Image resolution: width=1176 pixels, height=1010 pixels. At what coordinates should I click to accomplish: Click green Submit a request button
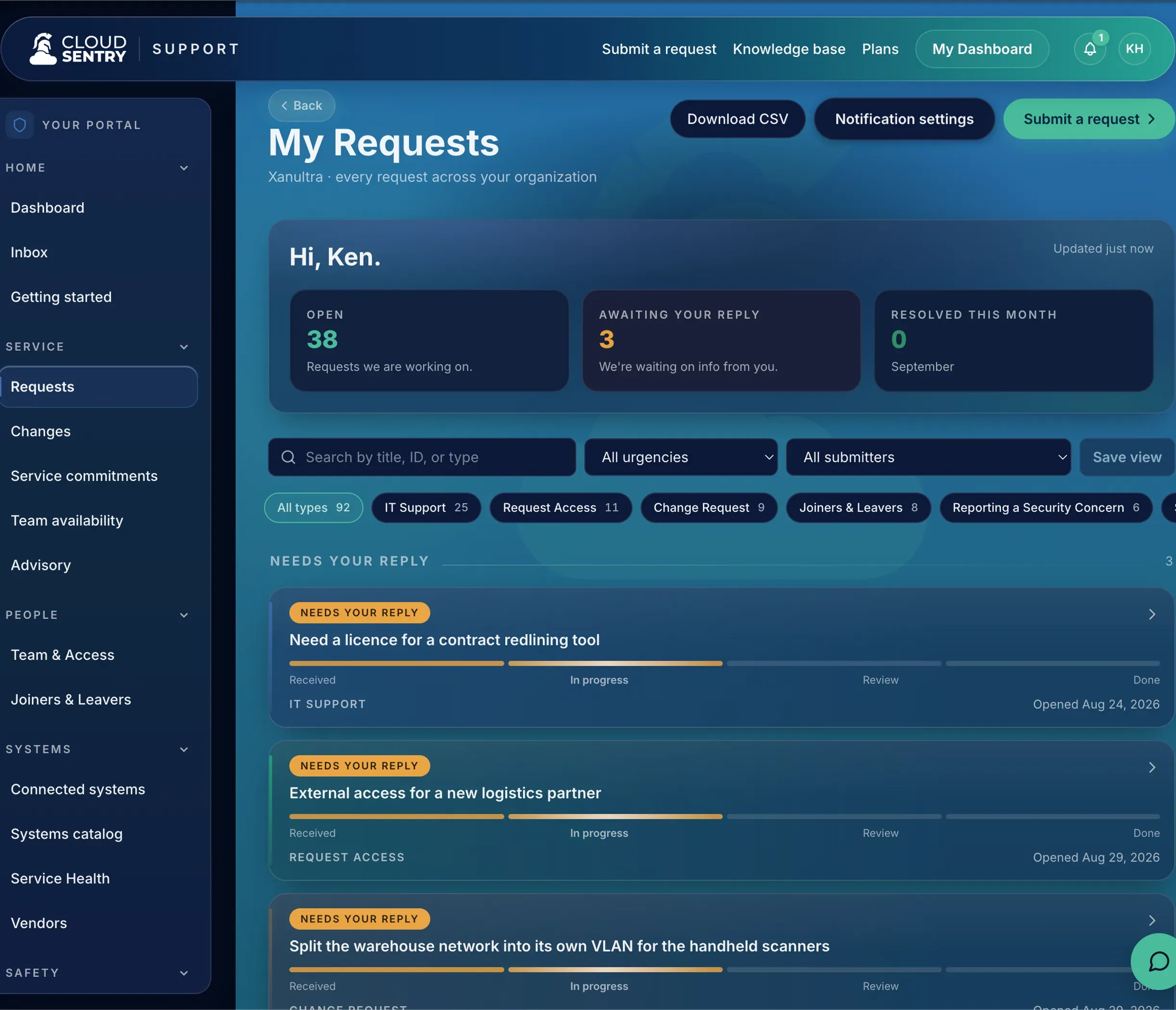tap(1088, 119)
